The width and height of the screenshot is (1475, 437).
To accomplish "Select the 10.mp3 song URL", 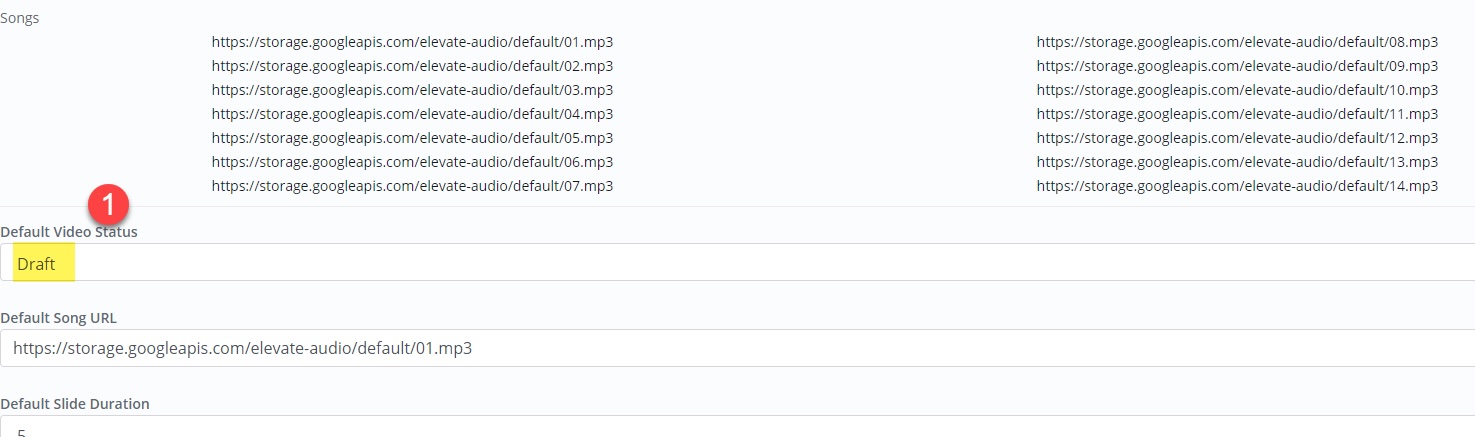I will point(1237,90).
